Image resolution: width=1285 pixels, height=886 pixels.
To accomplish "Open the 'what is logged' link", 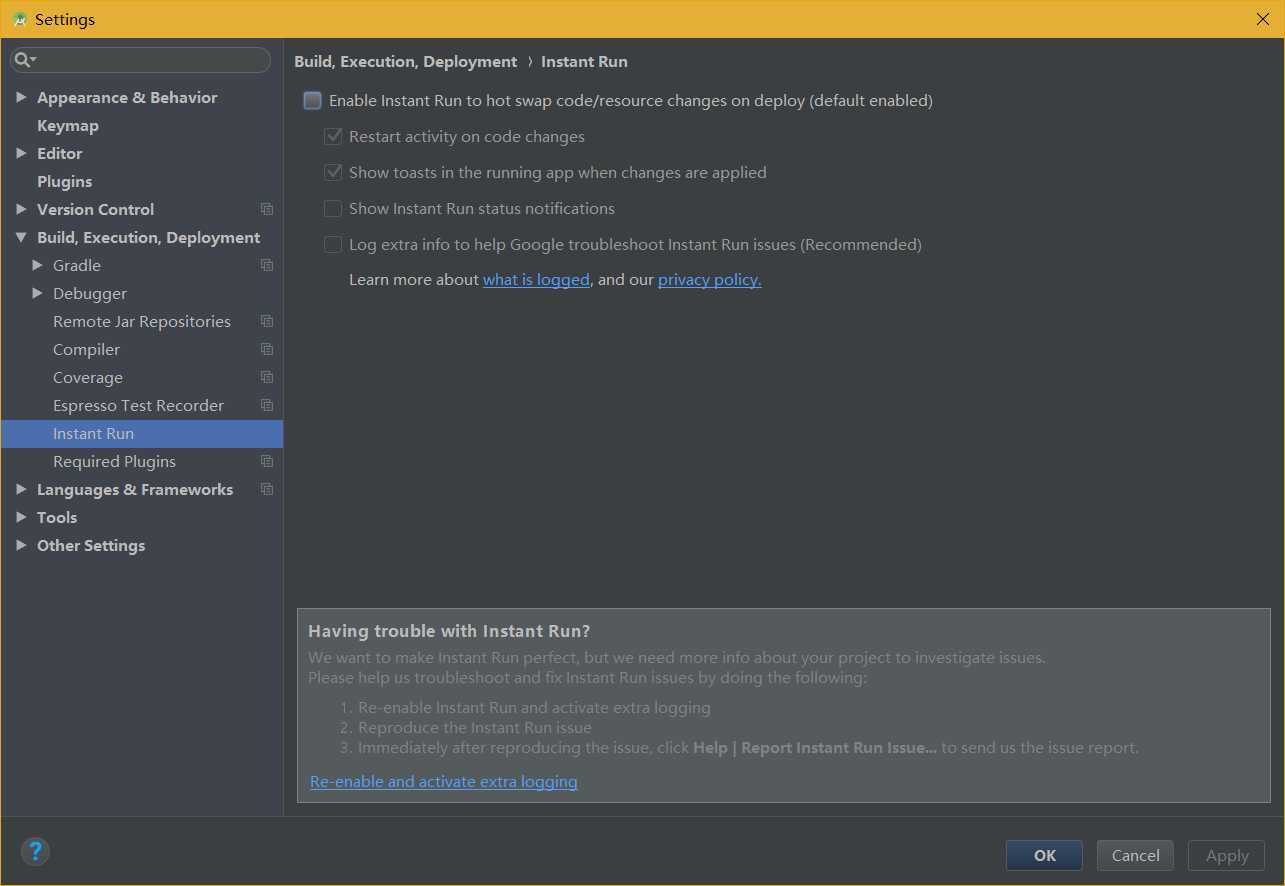I will pos(536,280).
